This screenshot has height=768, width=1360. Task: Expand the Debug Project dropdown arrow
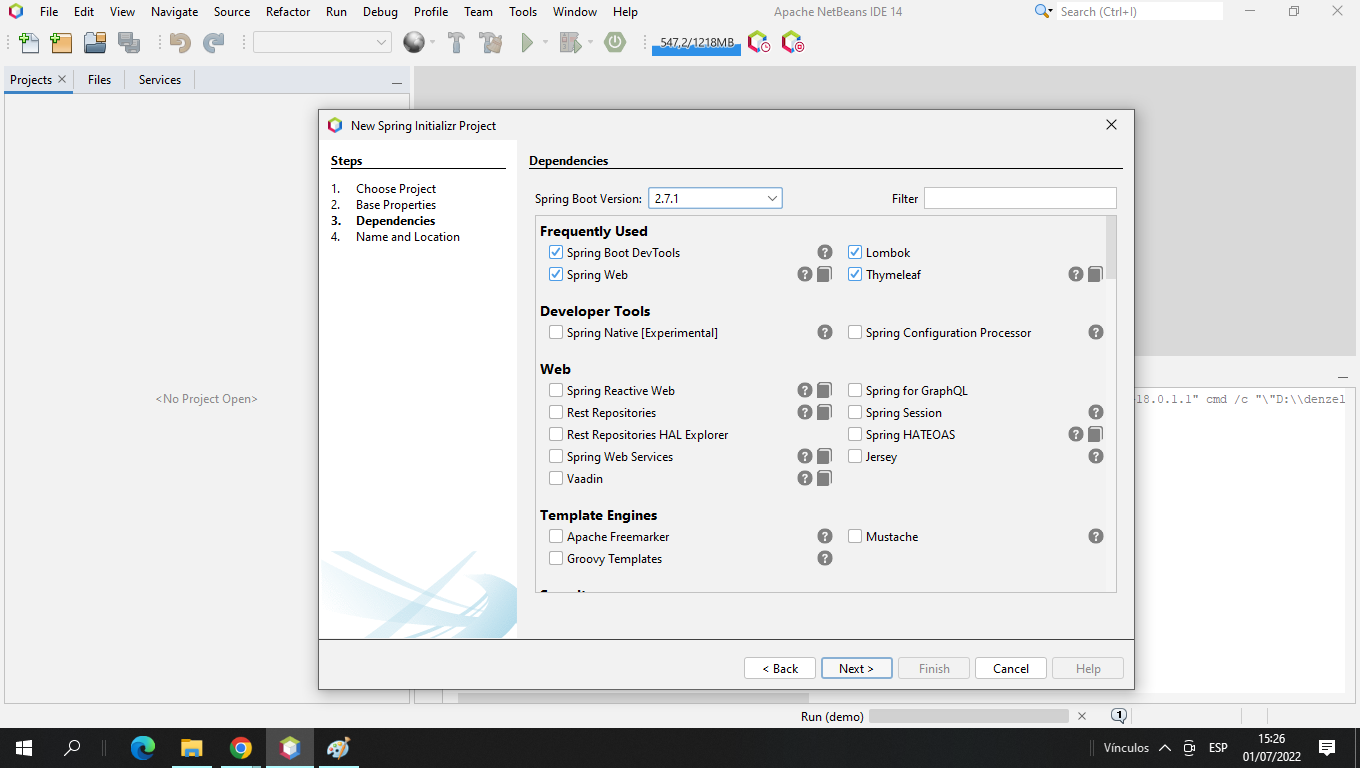point(590,43)
